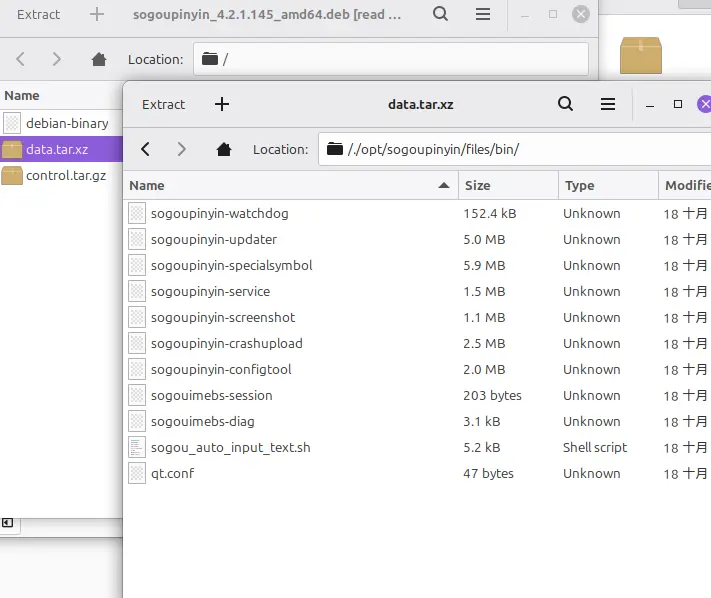Viewport: 711px width, 598px height.
Task: Sort by the Name column in data.tar.xz window
Action: (290, 185)
